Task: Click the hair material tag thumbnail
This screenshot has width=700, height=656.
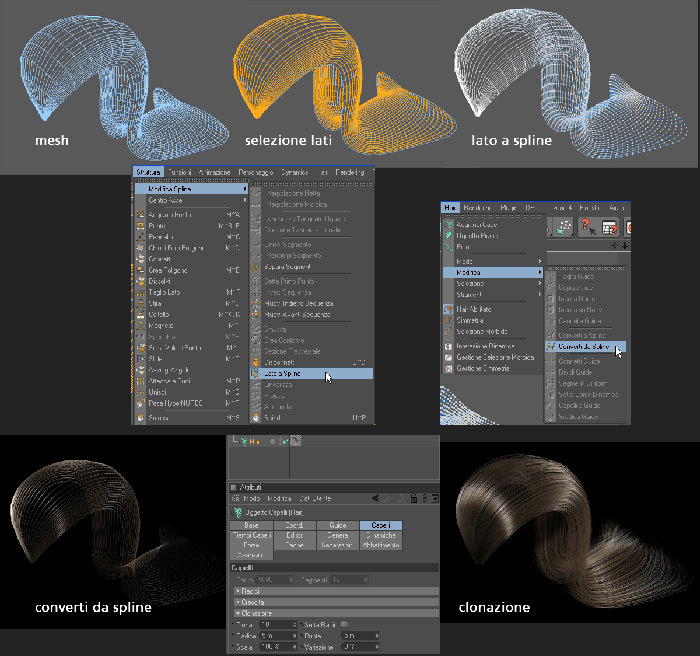Action: 296,441
